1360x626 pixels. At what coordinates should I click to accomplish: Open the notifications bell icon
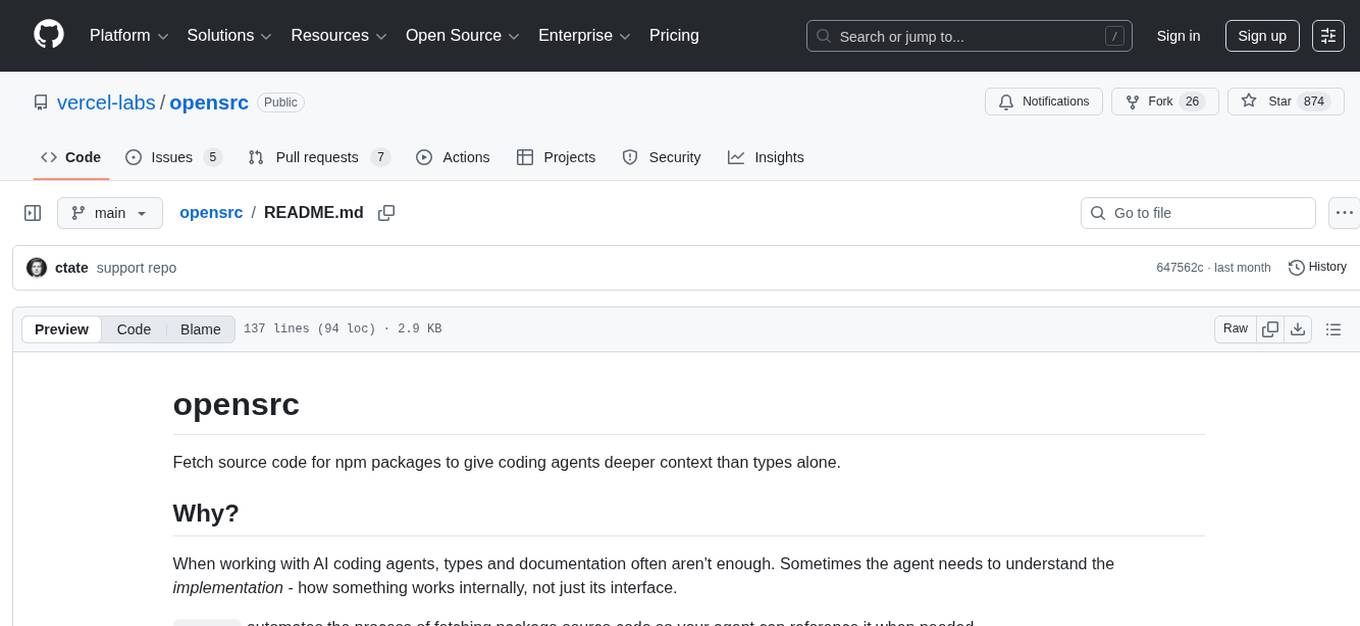pos(1005,101)
